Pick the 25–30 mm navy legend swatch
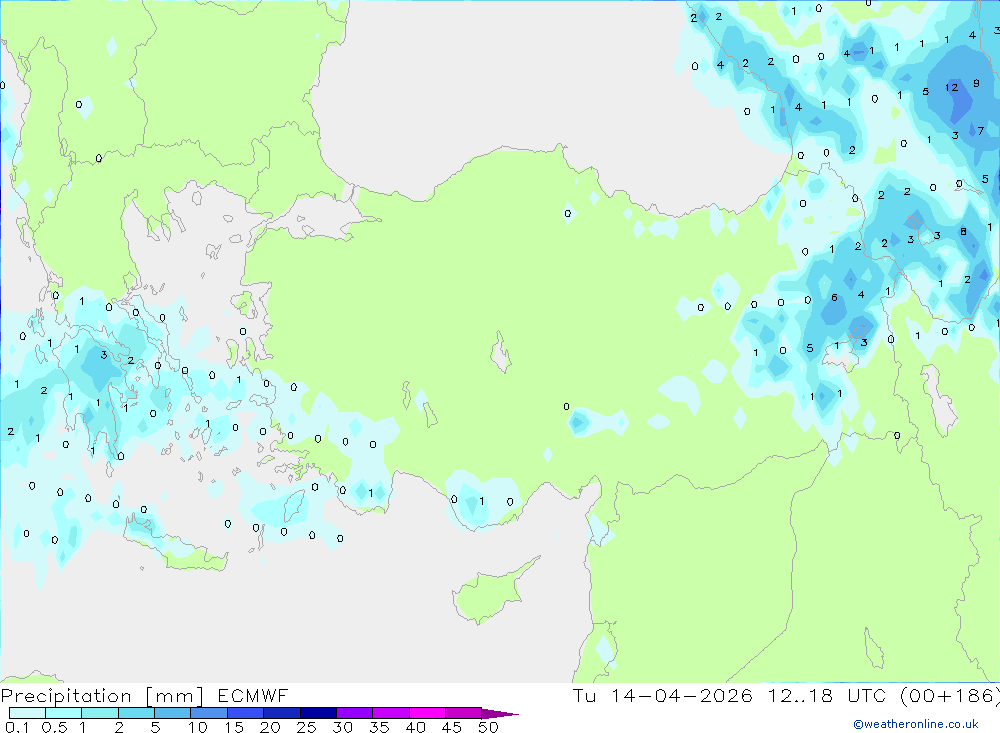 318,713
